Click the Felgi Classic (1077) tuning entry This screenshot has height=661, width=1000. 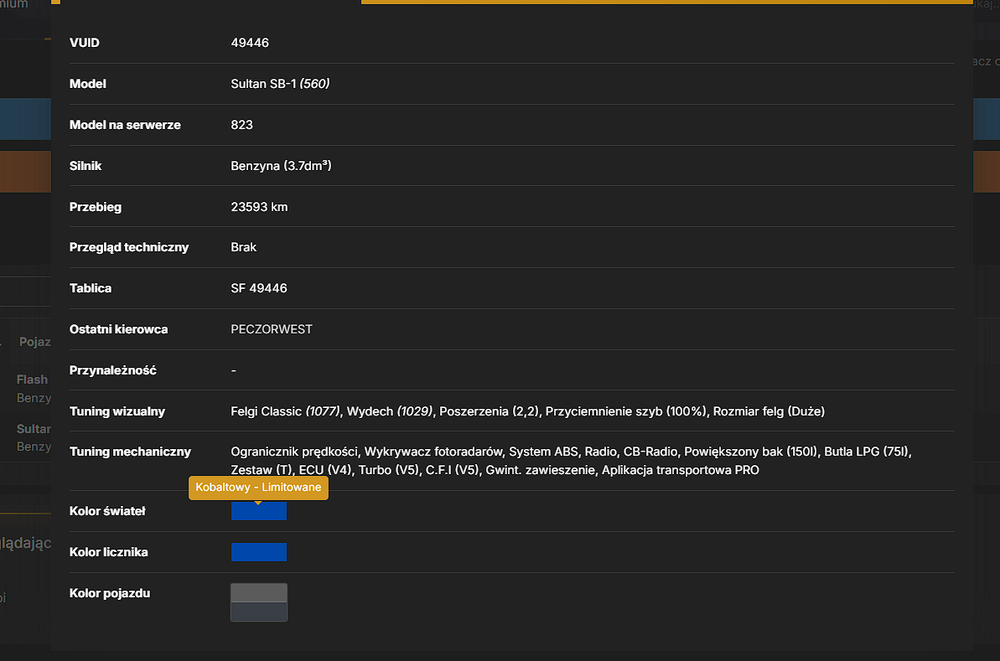285,412
